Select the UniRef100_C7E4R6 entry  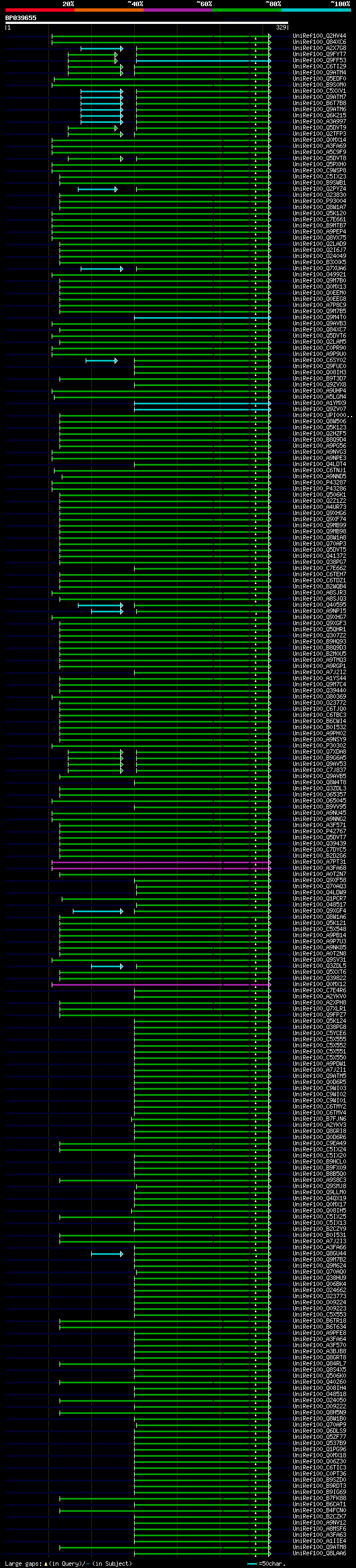coord(319,991)
